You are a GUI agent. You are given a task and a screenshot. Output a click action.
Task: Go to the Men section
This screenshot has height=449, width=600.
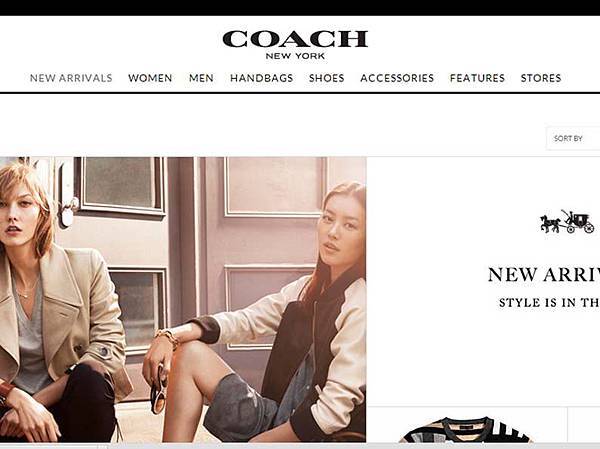pyautogui.click(x=201, y=78)
